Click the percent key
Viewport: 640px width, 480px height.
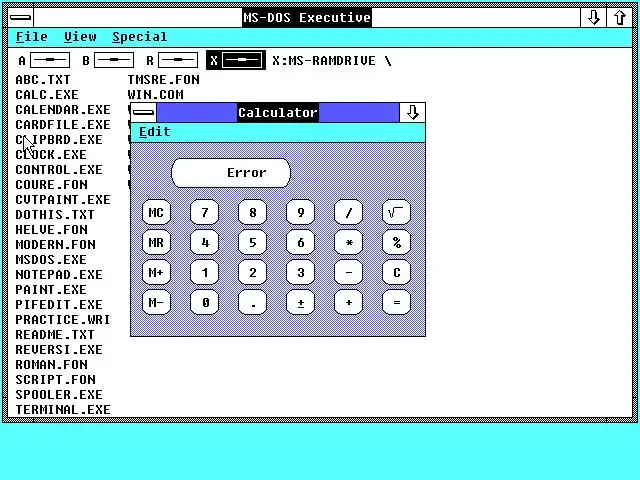(x=396, y=242)
